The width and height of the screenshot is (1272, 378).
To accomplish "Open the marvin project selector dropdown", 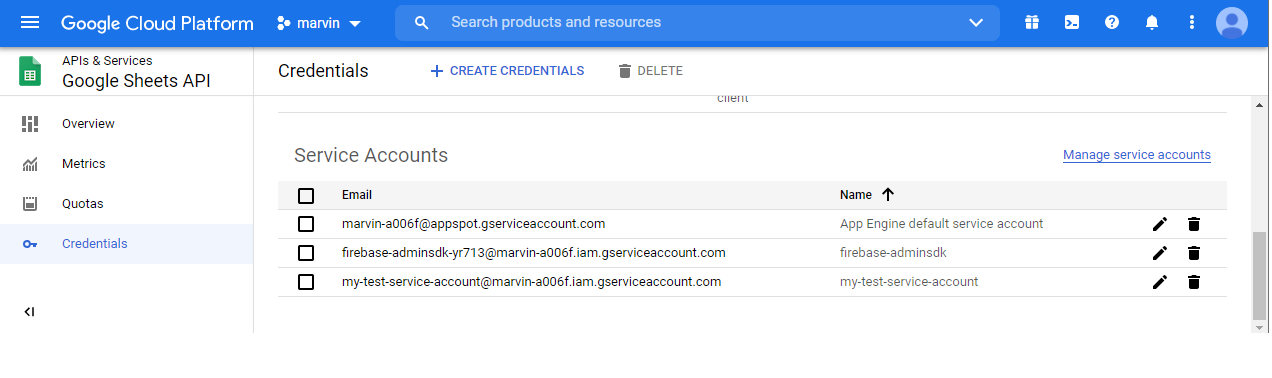I will (320, 22).
